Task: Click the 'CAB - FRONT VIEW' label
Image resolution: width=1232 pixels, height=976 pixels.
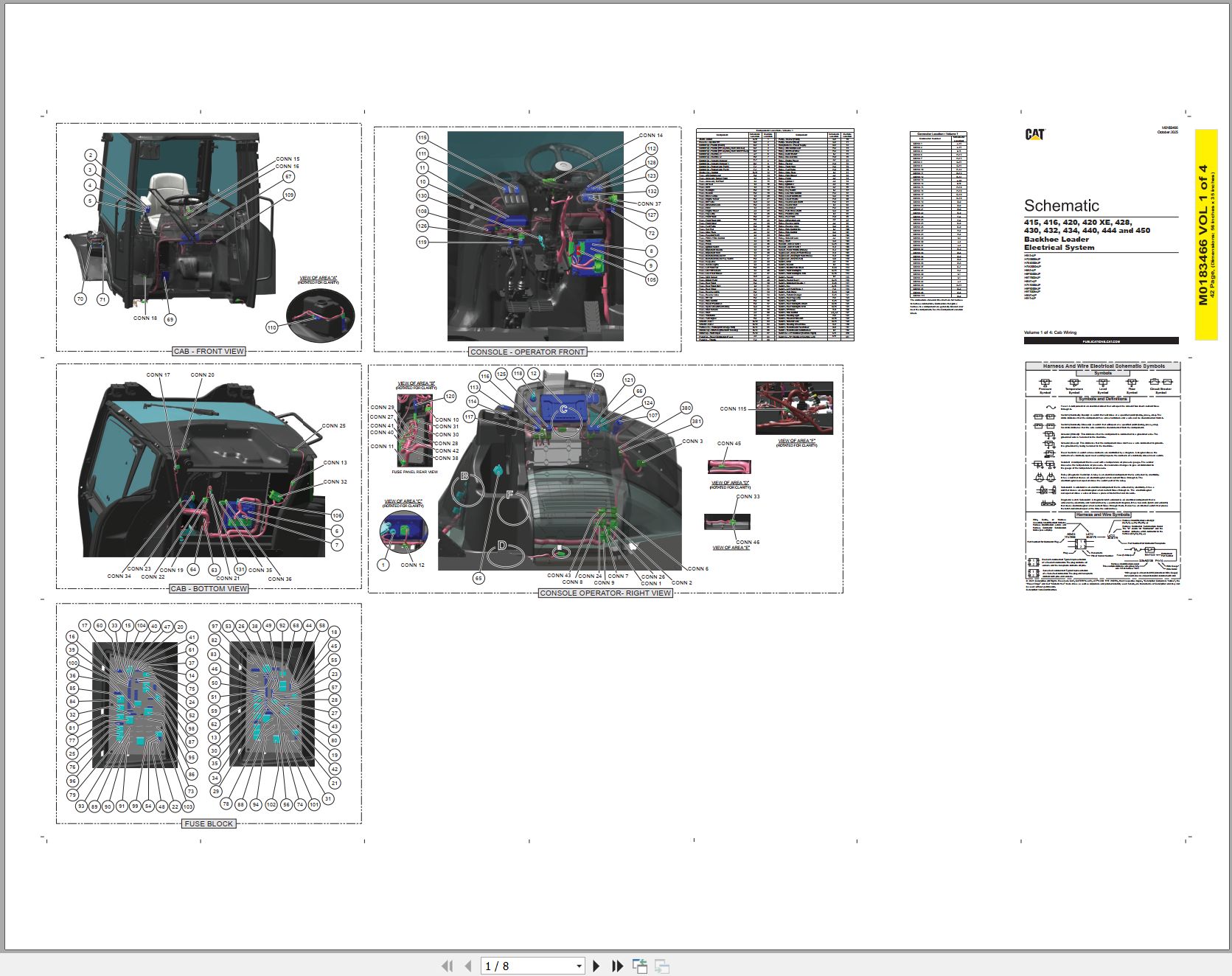Action: tap(209, 352)
